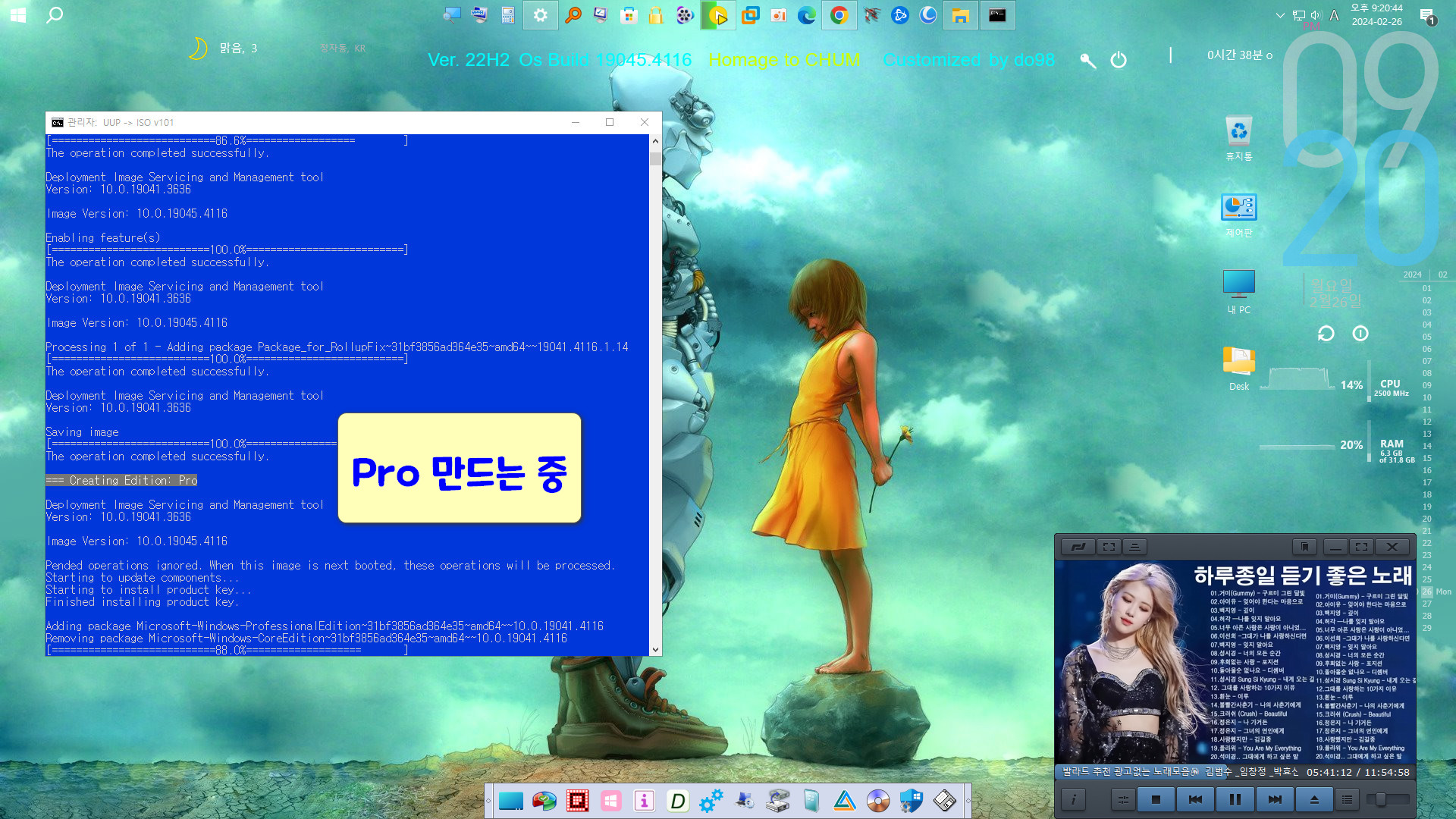1456x819 pixels.
Task: Open the Recycle Bin desktop icon
Action: tap(1239, 139)
